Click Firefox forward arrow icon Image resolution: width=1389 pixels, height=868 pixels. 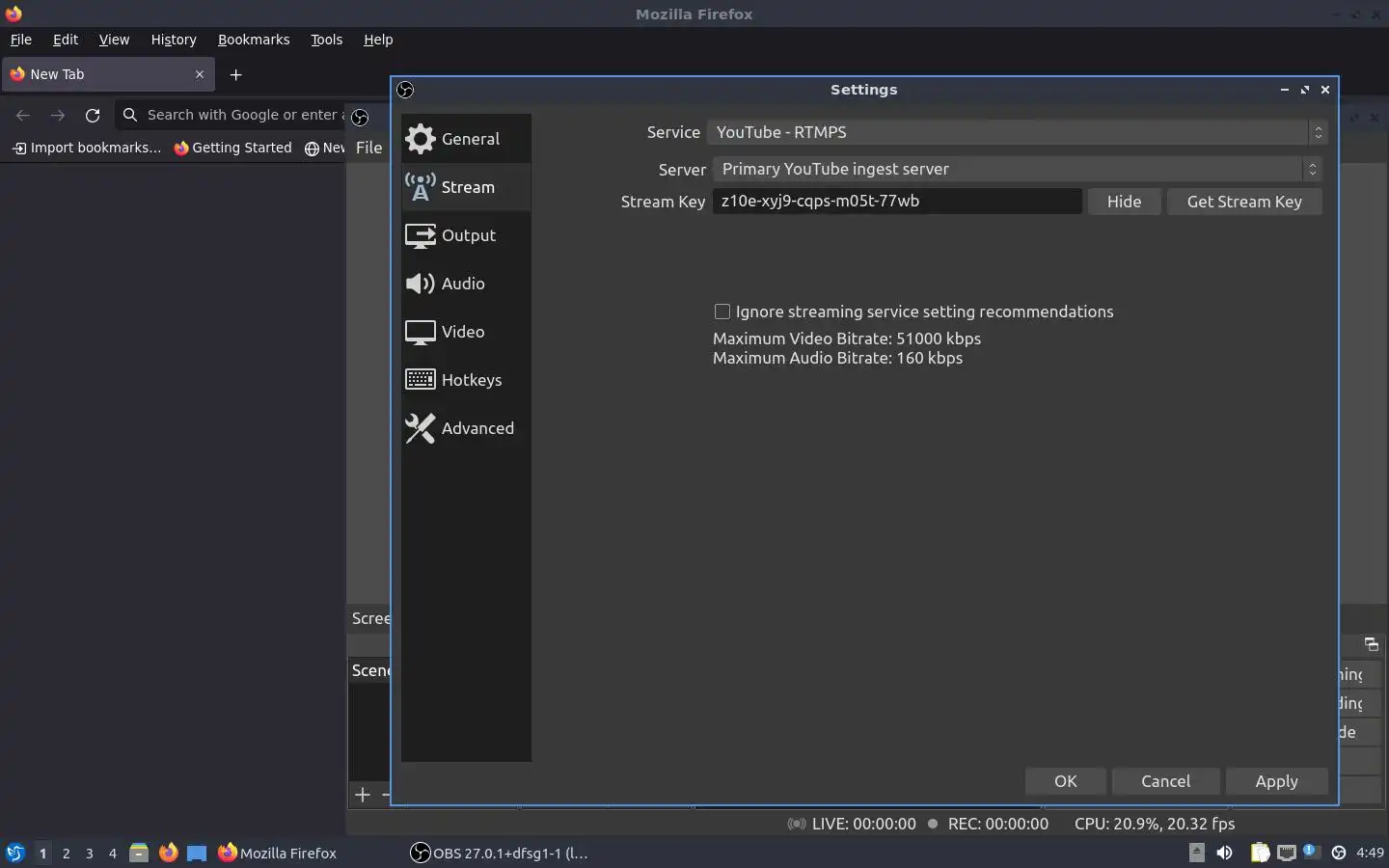point(58,115)
